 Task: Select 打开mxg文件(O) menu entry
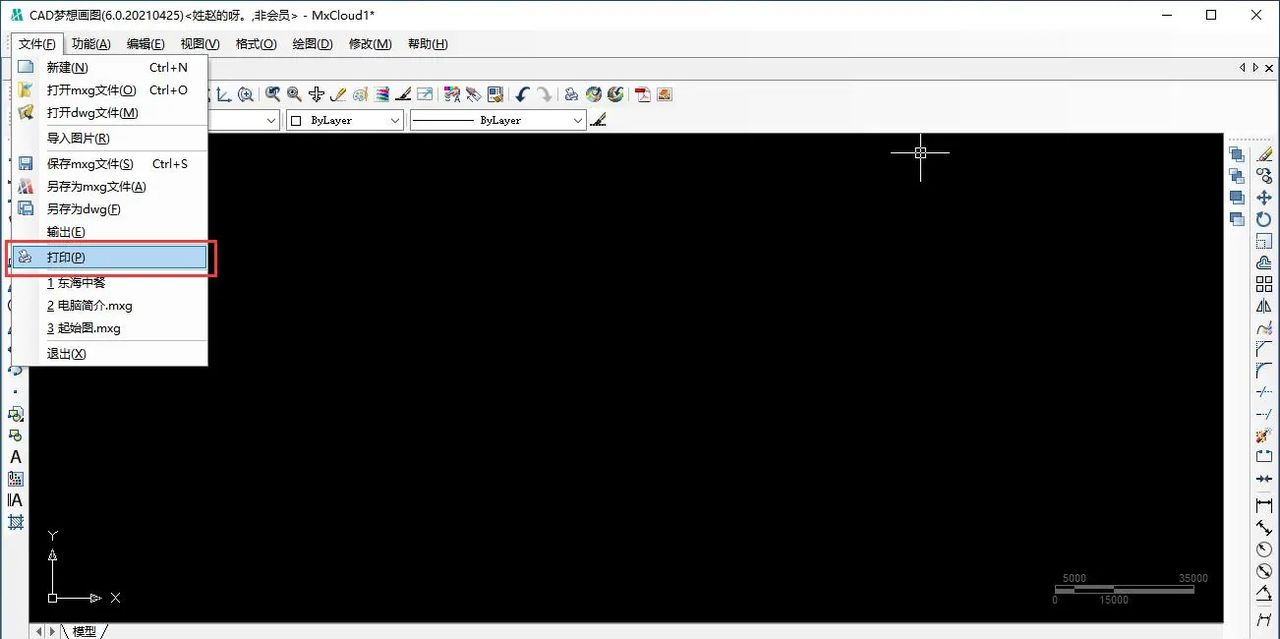(109, 90)
